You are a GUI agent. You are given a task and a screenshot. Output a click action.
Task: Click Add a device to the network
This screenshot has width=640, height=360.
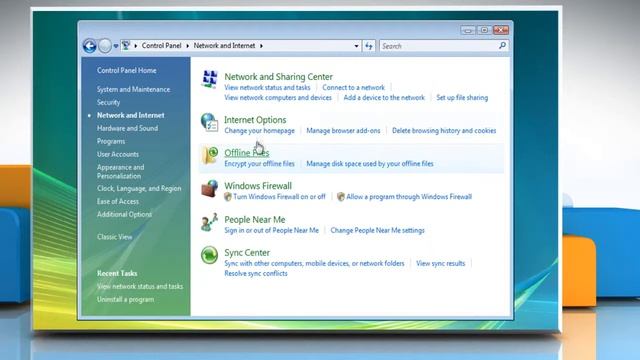pyautogui.click(x=384, y=98)
